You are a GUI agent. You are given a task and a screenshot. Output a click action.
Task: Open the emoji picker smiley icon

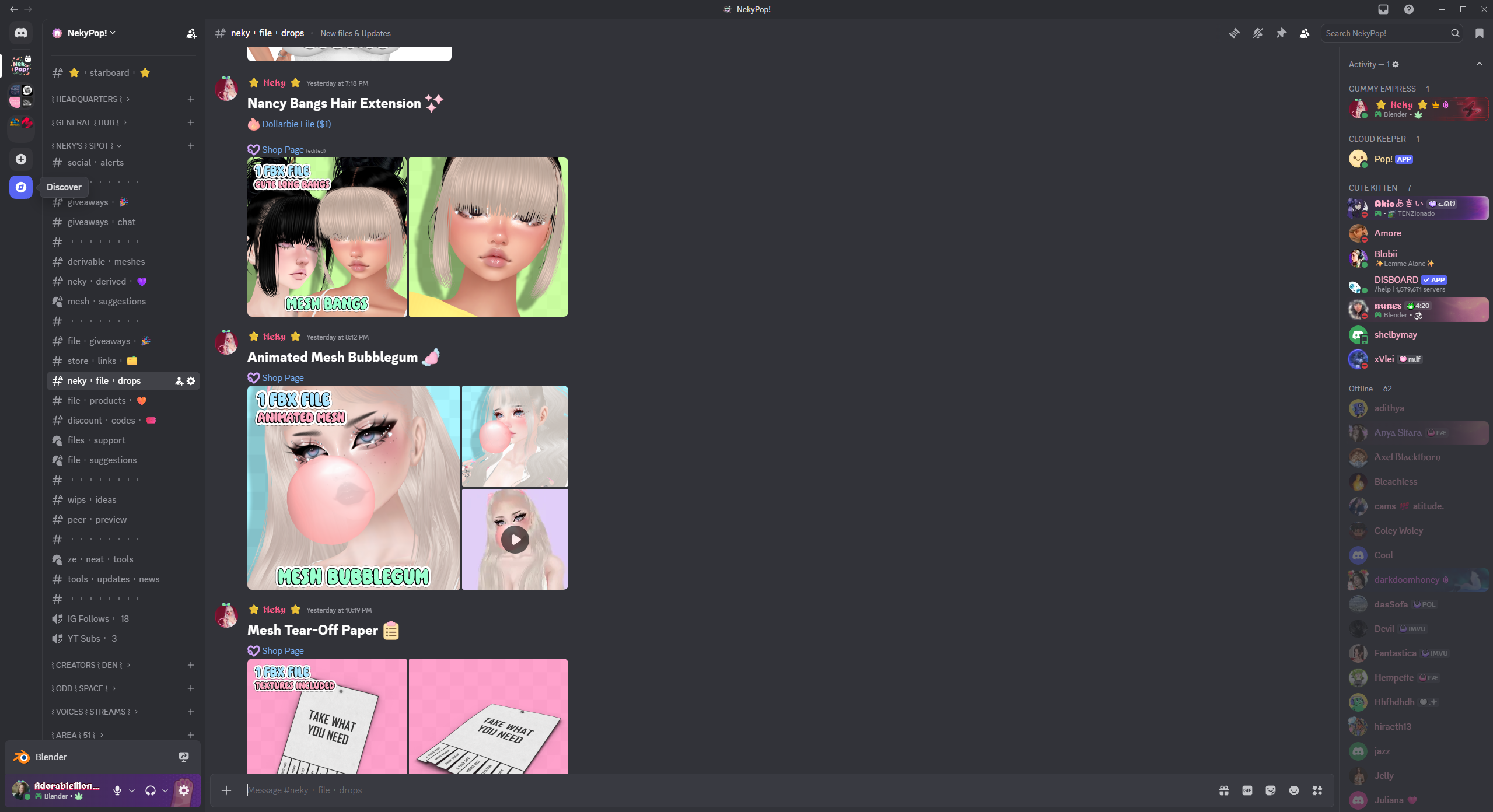click(x=1293, y=790)
